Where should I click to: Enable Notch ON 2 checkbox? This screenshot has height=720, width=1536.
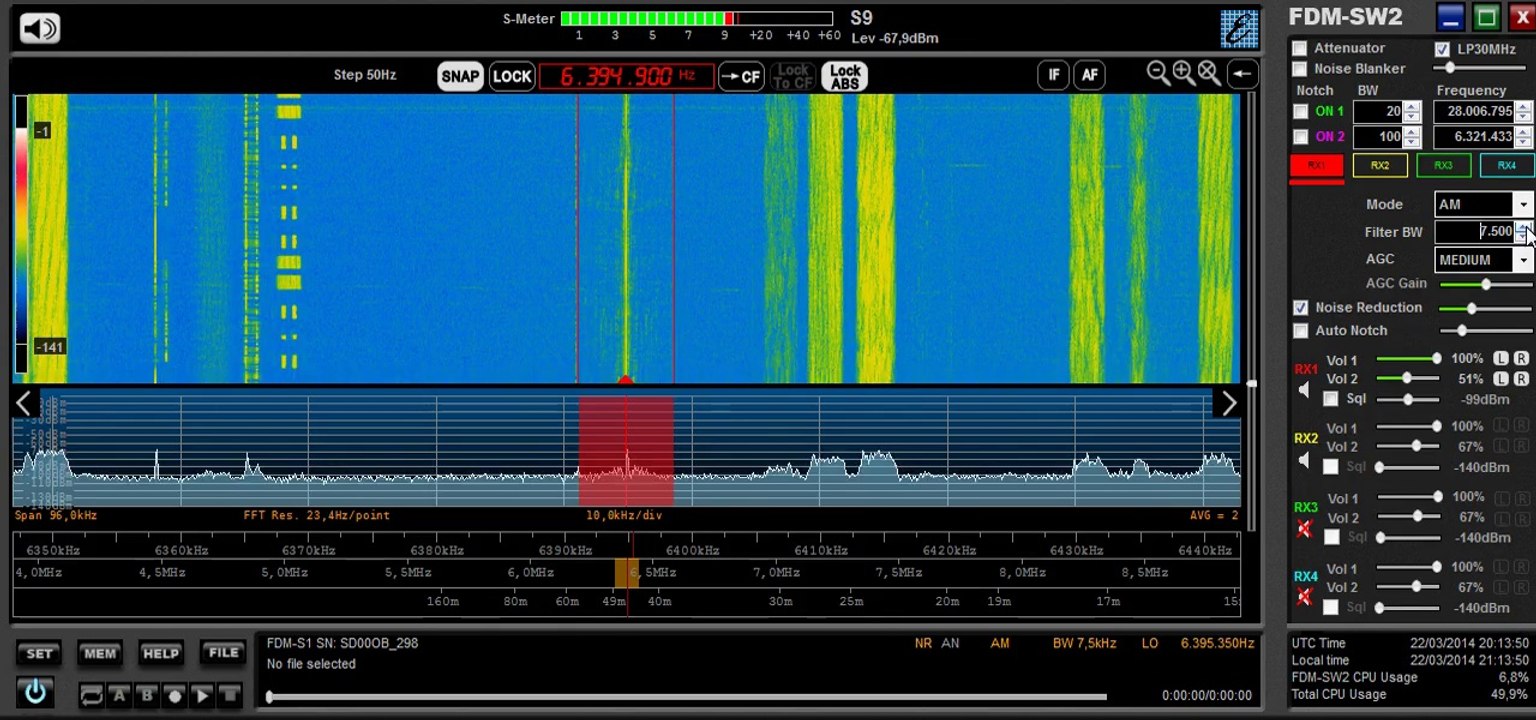point(1301,137)
